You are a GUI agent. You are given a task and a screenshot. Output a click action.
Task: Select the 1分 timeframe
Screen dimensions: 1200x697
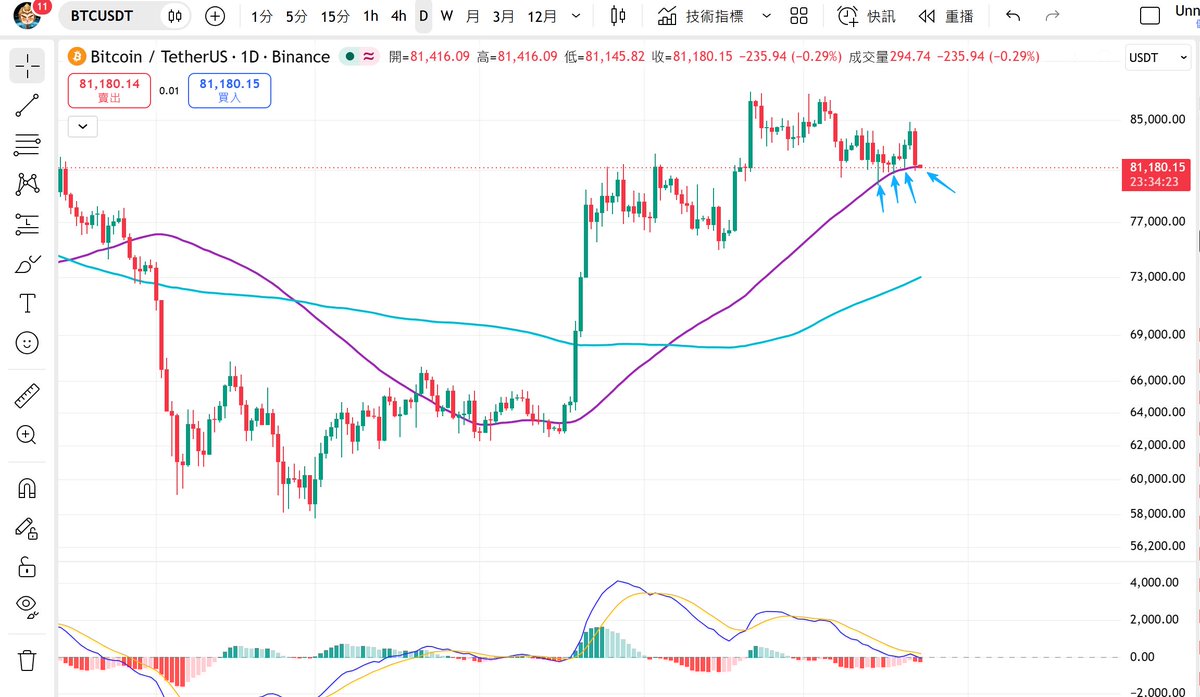point(262,16)
